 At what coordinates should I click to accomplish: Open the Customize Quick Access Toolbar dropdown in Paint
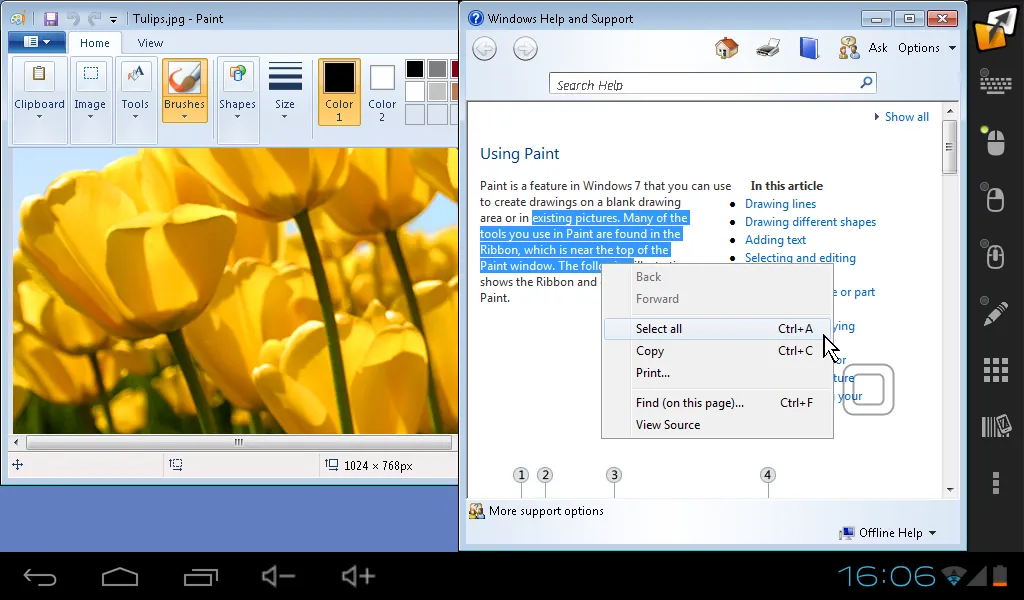[x=113, y=20]
